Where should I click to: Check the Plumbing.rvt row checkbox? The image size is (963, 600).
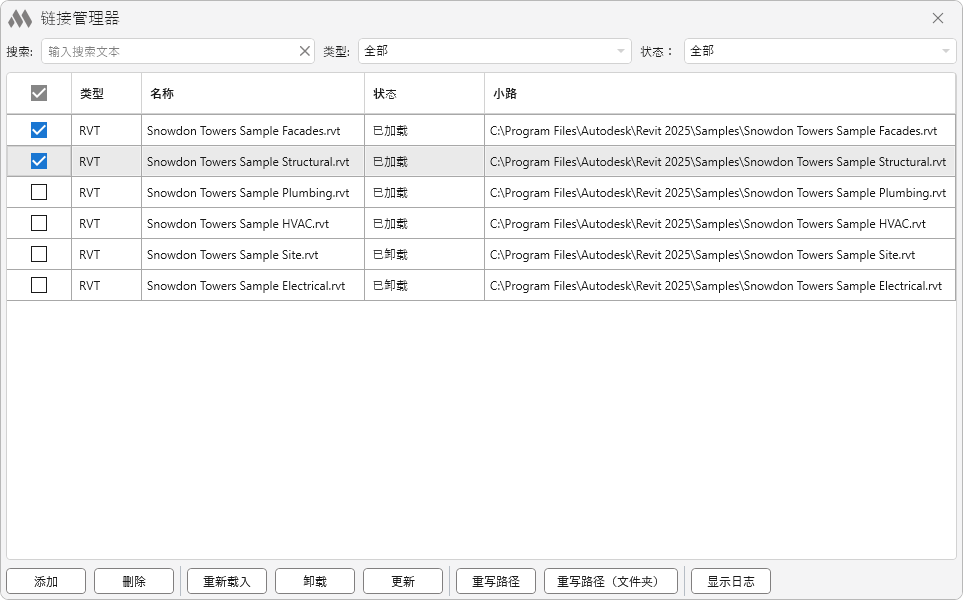39,192
